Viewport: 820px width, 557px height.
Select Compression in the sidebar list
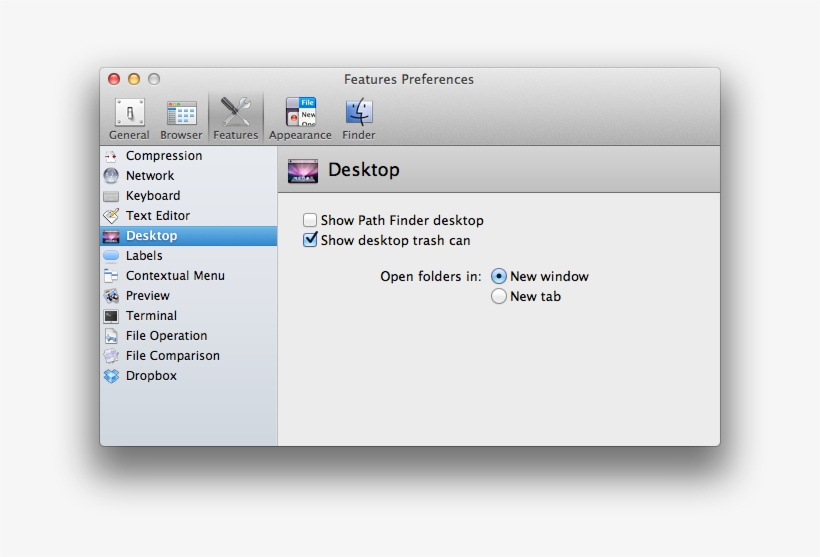(x=188, y=156)
